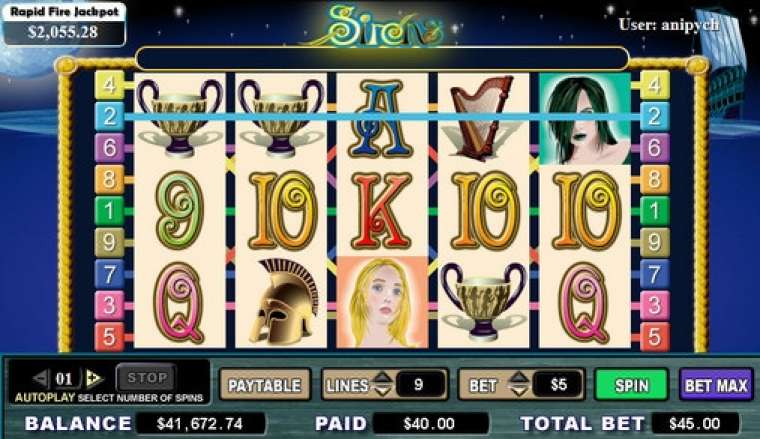Click the autoplay Stop button
Viewport: 760px width, 439px height.
click(x=147, y=377)
